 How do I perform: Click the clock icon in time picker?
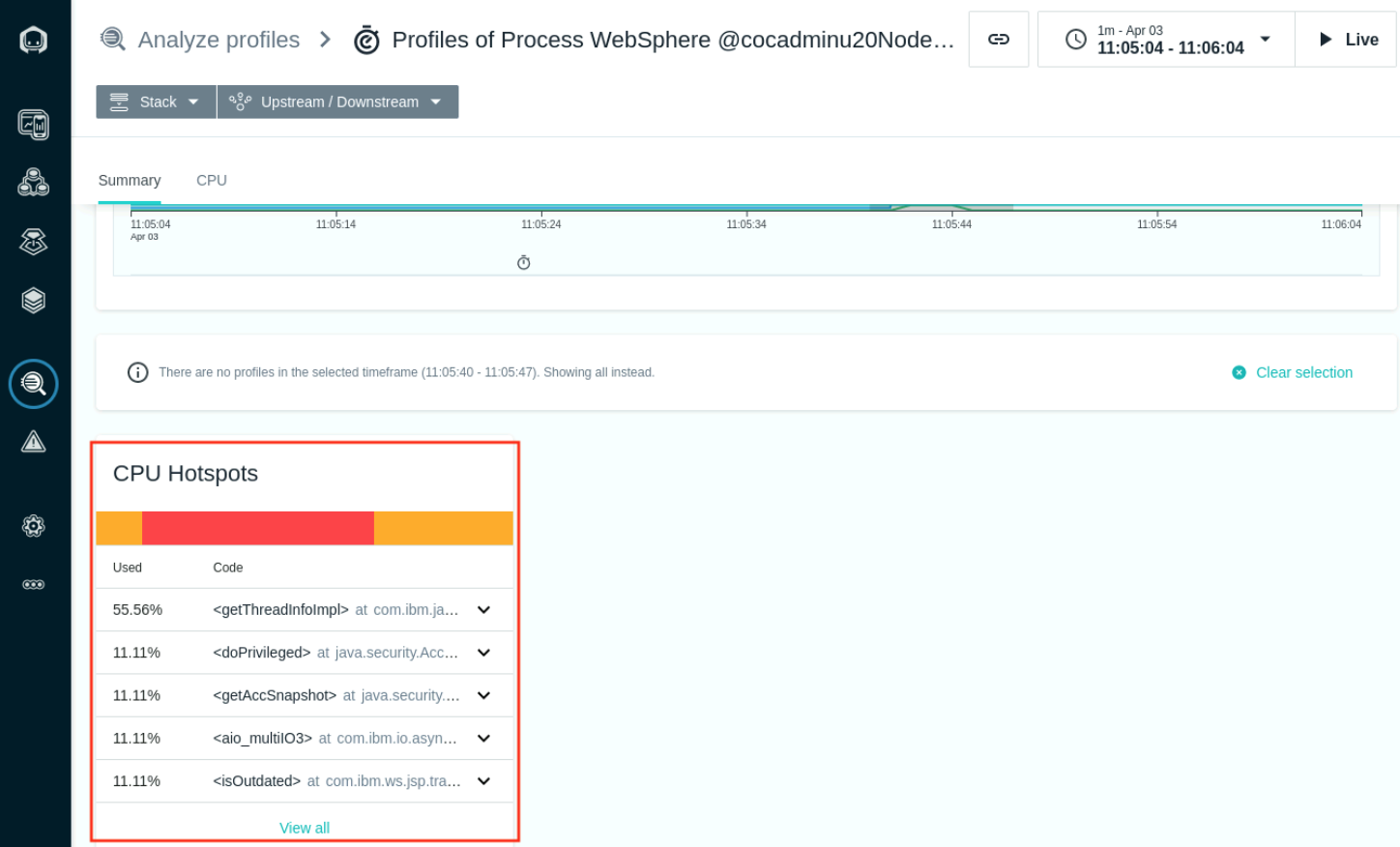click(1076, 40)
